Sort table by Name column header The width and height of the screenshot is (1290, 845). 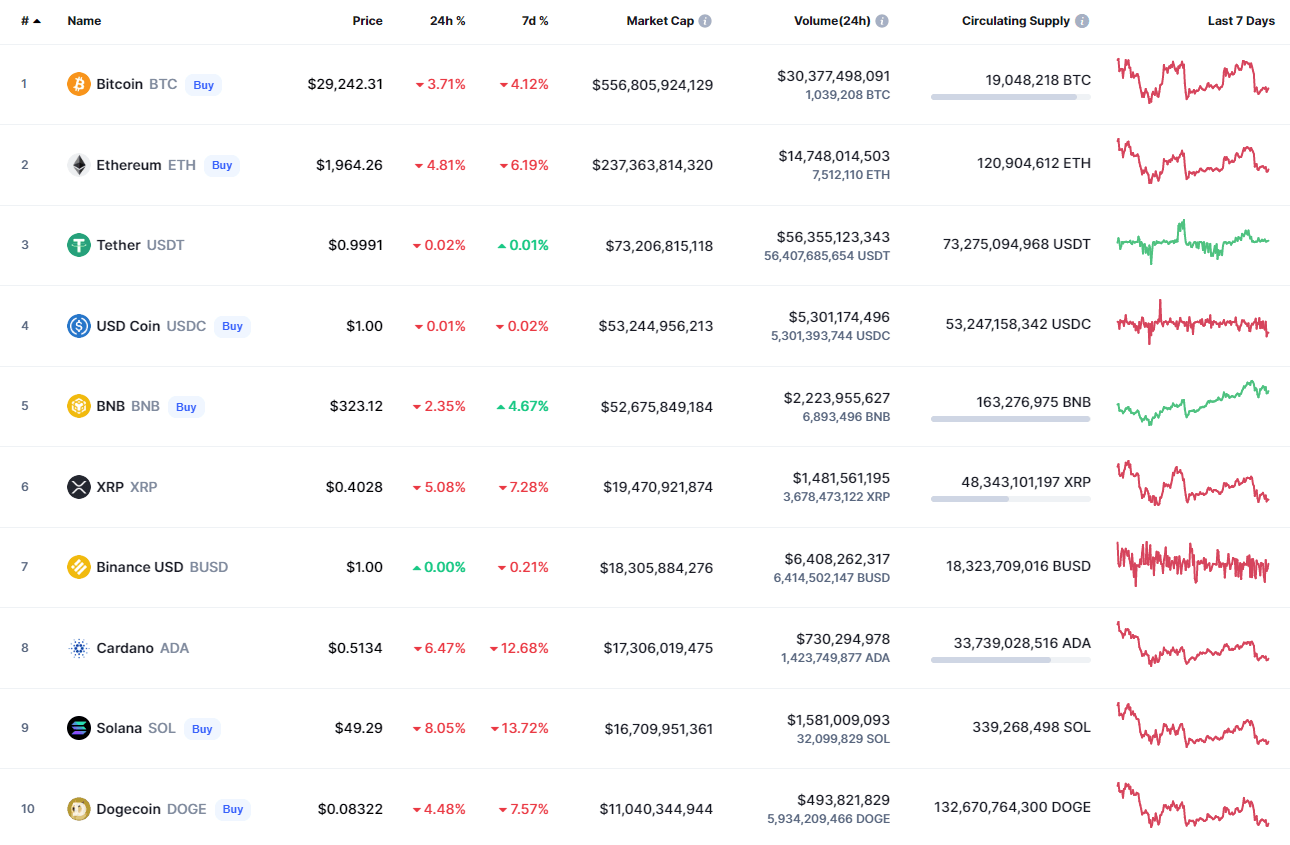coord(84,21)
